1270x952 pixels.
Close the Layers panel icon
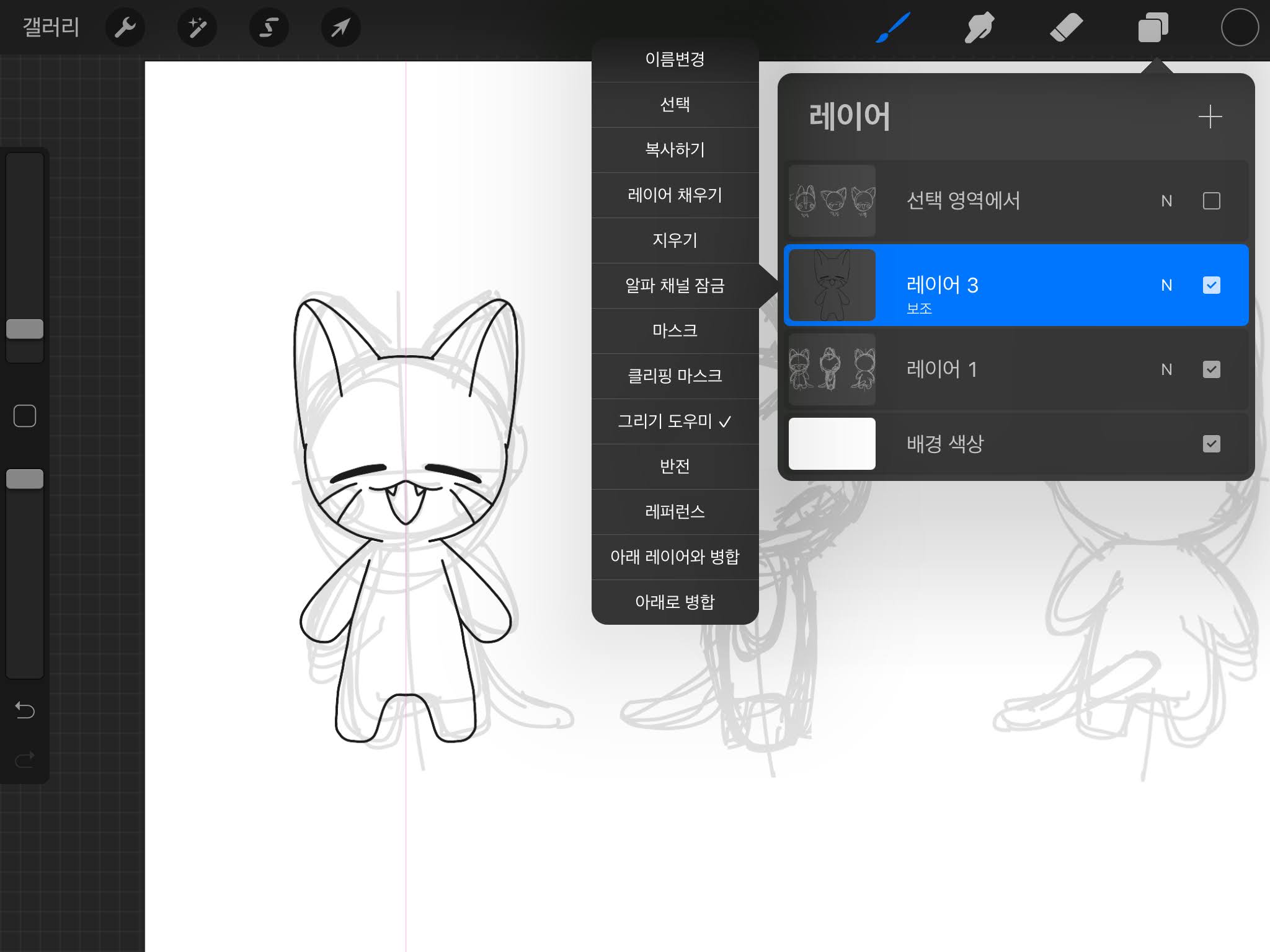pos(1153,27)
